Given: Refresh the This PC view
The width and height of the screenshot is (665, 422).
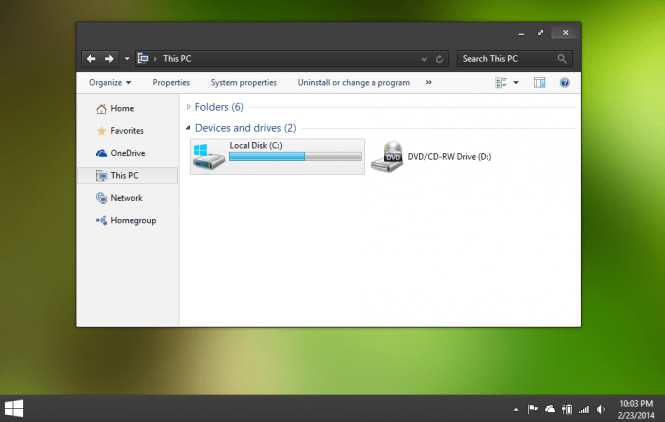Looking at the screenshot, I should pos(439,59).
